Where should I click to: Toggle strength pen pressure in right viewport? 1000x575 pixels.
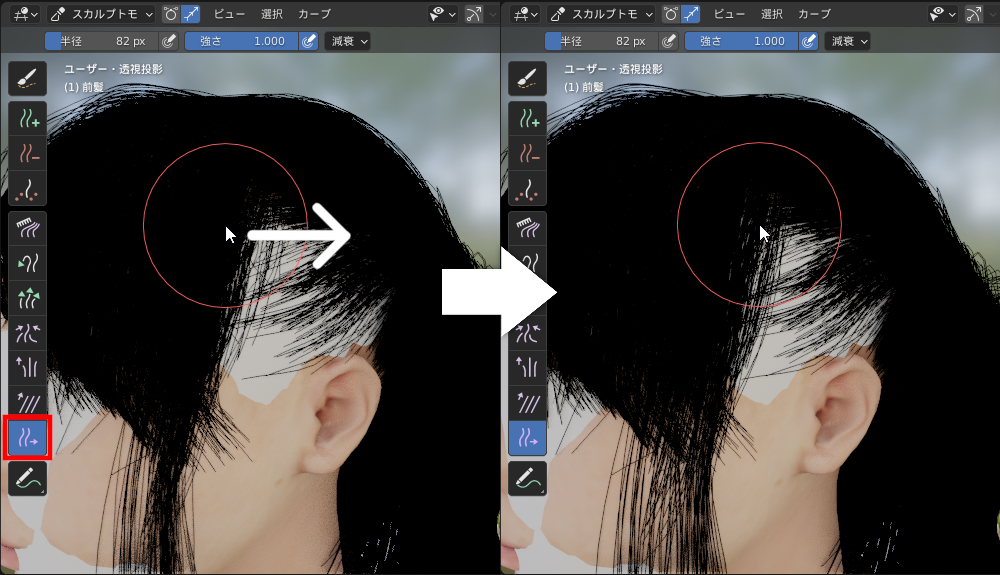(x=809, y=41)
